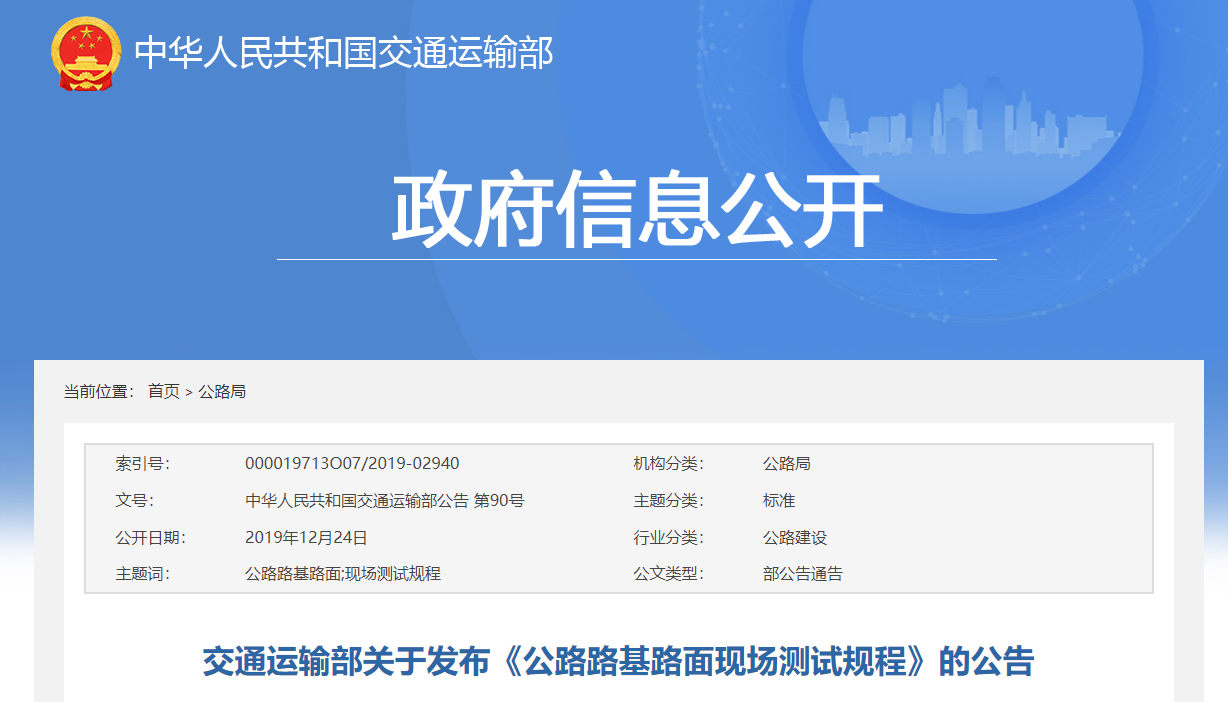Click the 政府信息公开 banner heading

click(x=637, y=211)
